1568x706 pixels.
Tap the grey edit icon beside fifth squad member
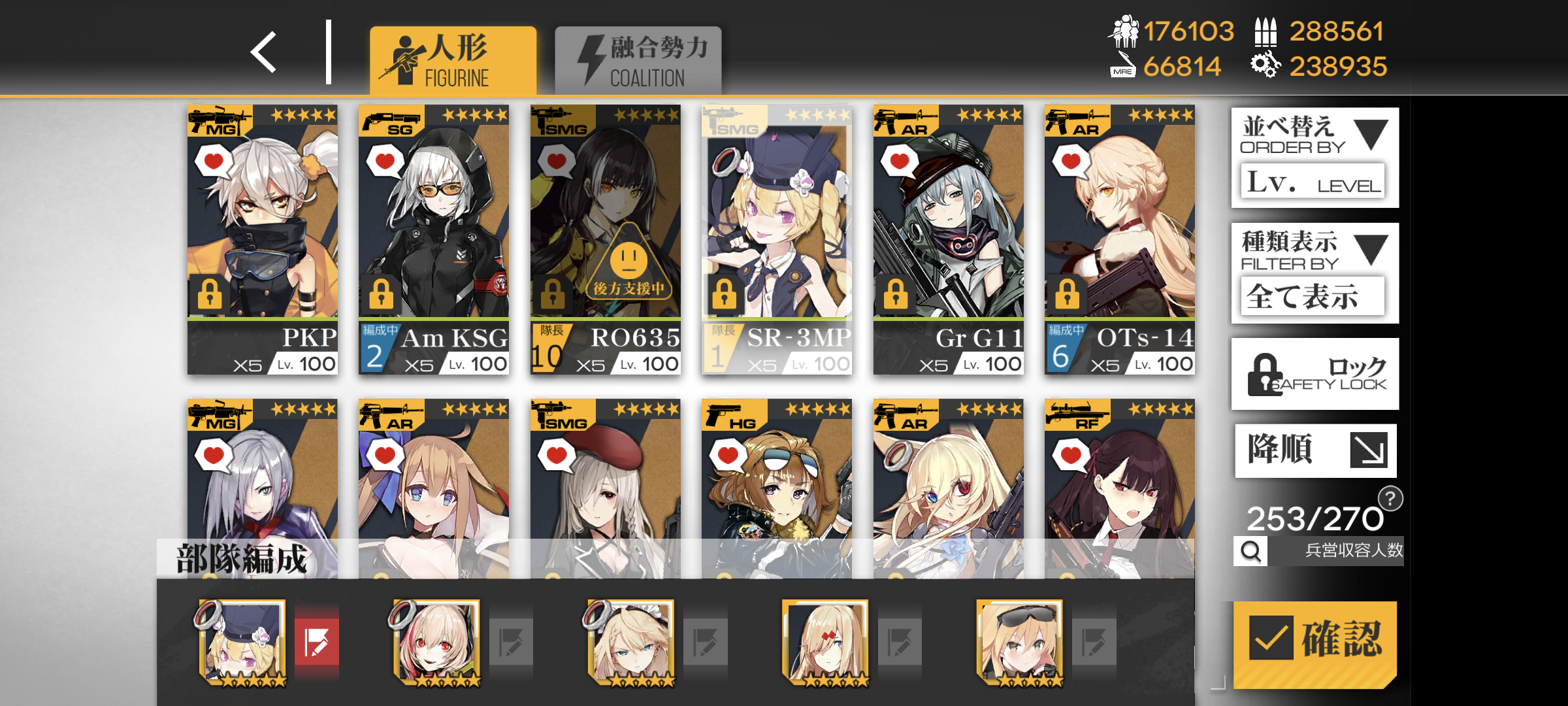(x=1094, y=641)
